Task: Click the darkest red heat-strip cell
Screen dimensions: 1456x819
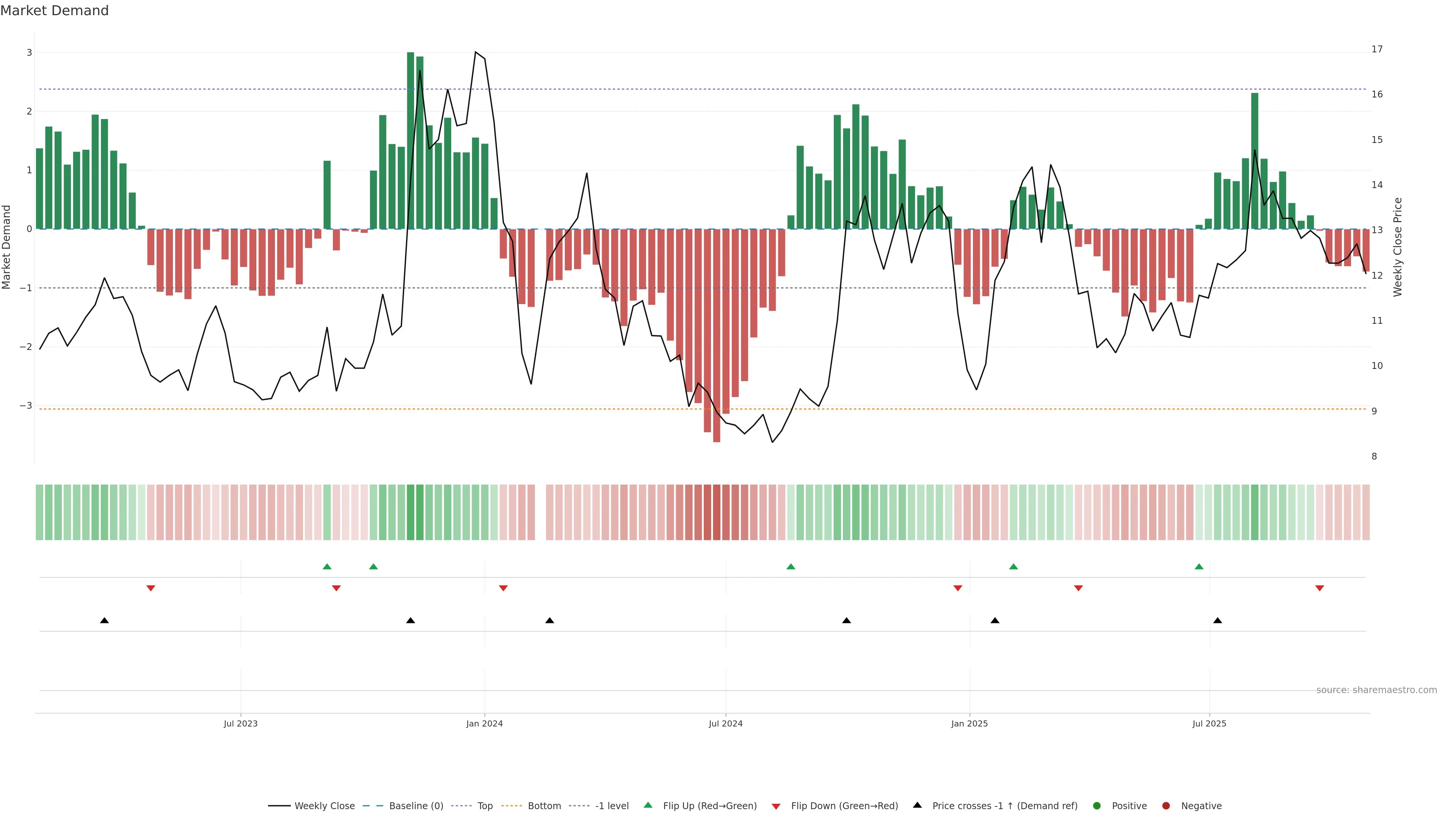Action: (x=717, y=512)
